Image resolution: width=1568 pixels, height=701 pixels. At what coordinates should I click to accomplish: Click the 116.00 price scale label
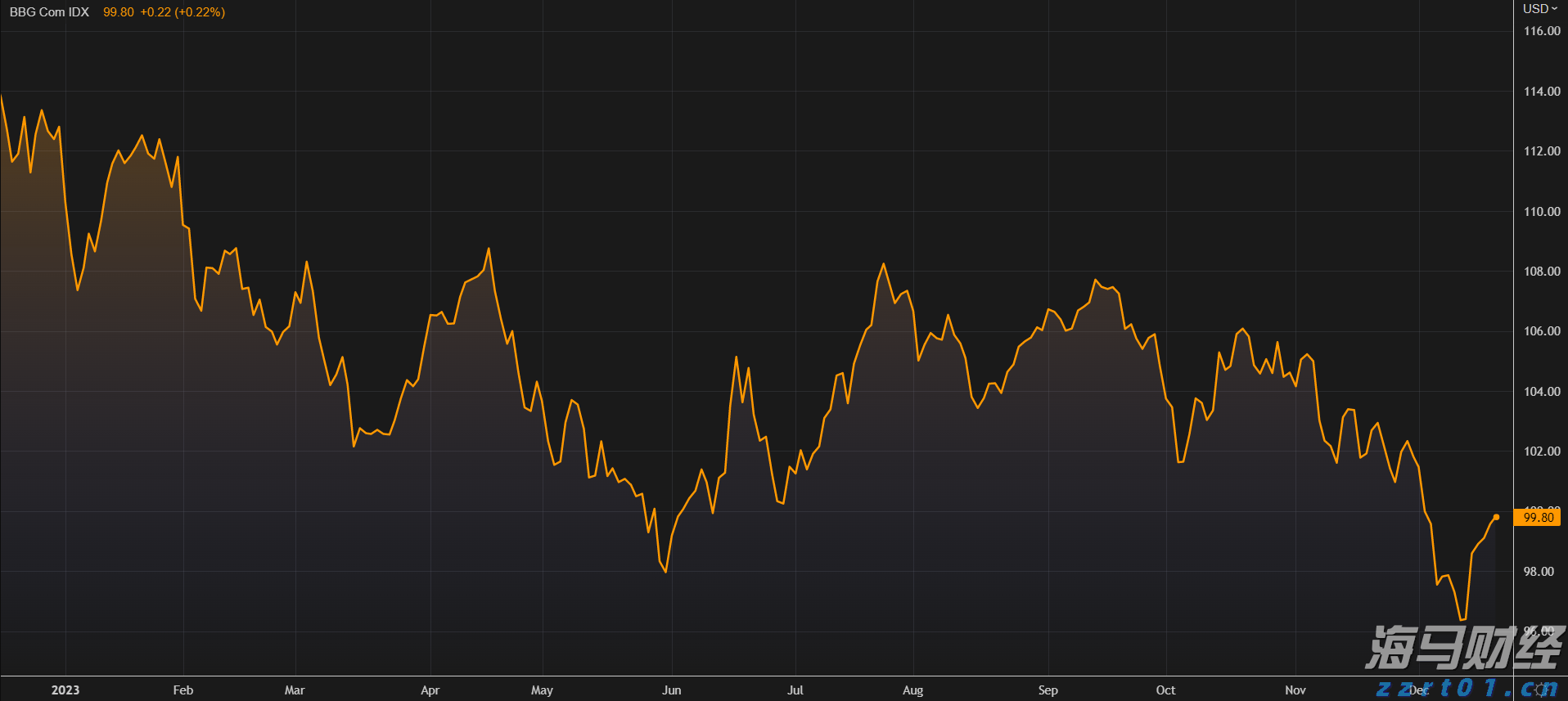click(x=1541, y=31)
